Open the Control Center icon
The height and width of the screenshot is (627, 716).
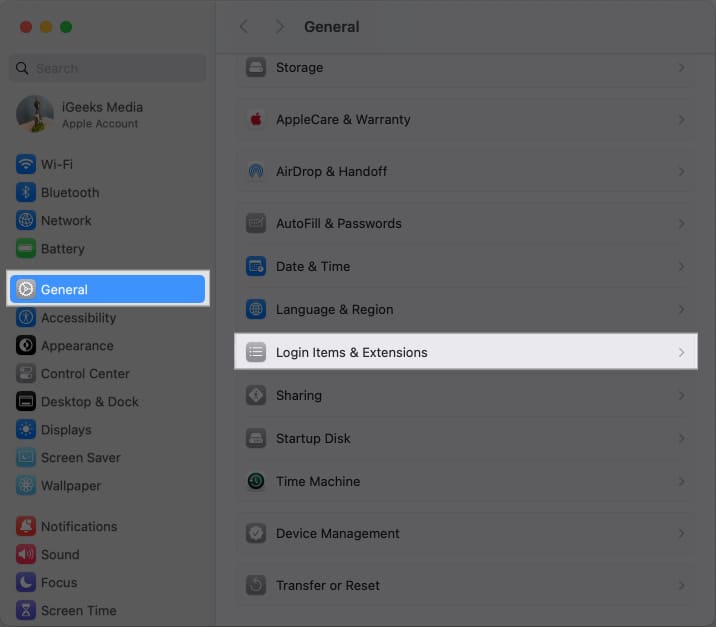click(26, 374)
